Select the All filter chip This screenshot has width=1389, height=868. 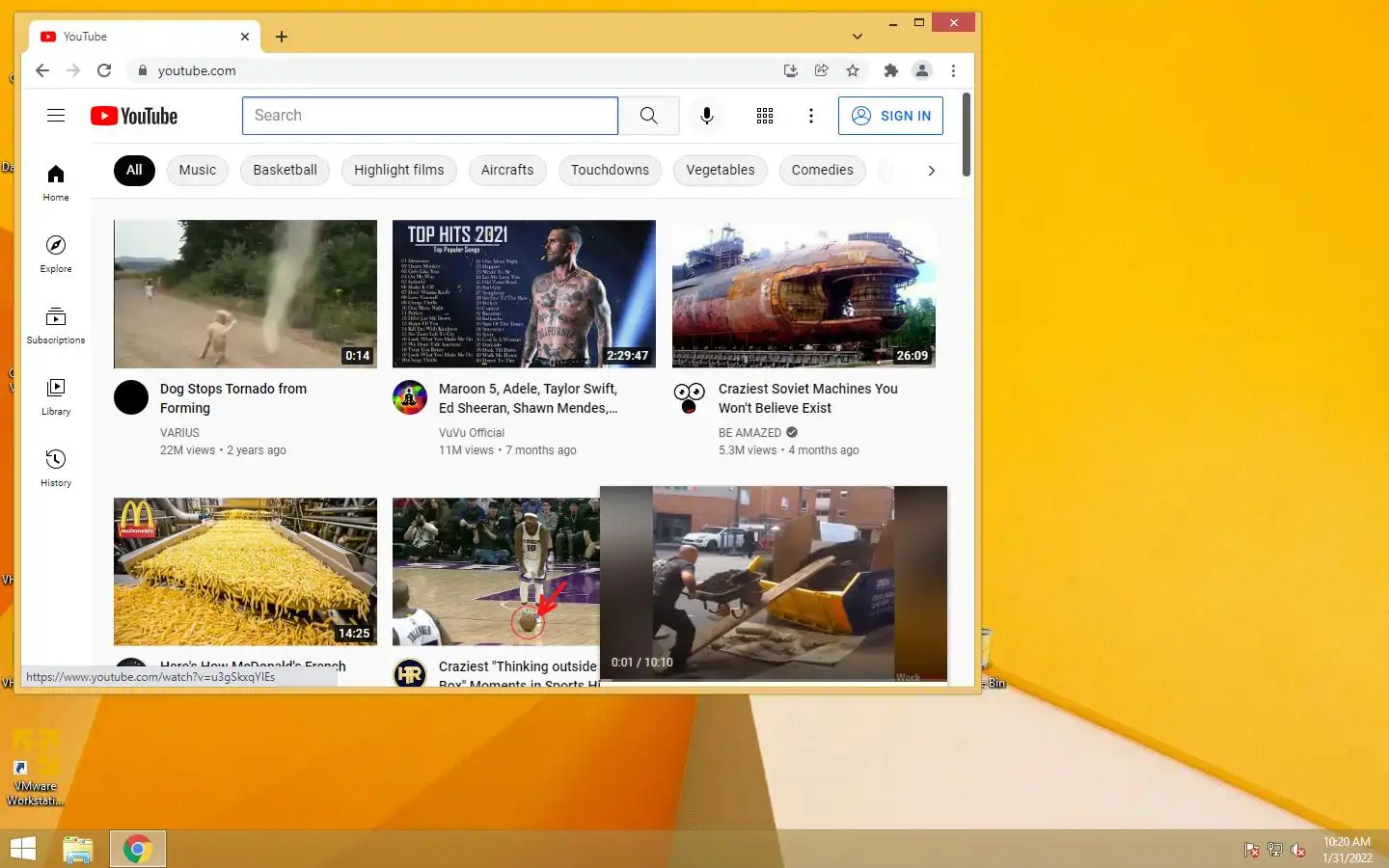(134, 171)
